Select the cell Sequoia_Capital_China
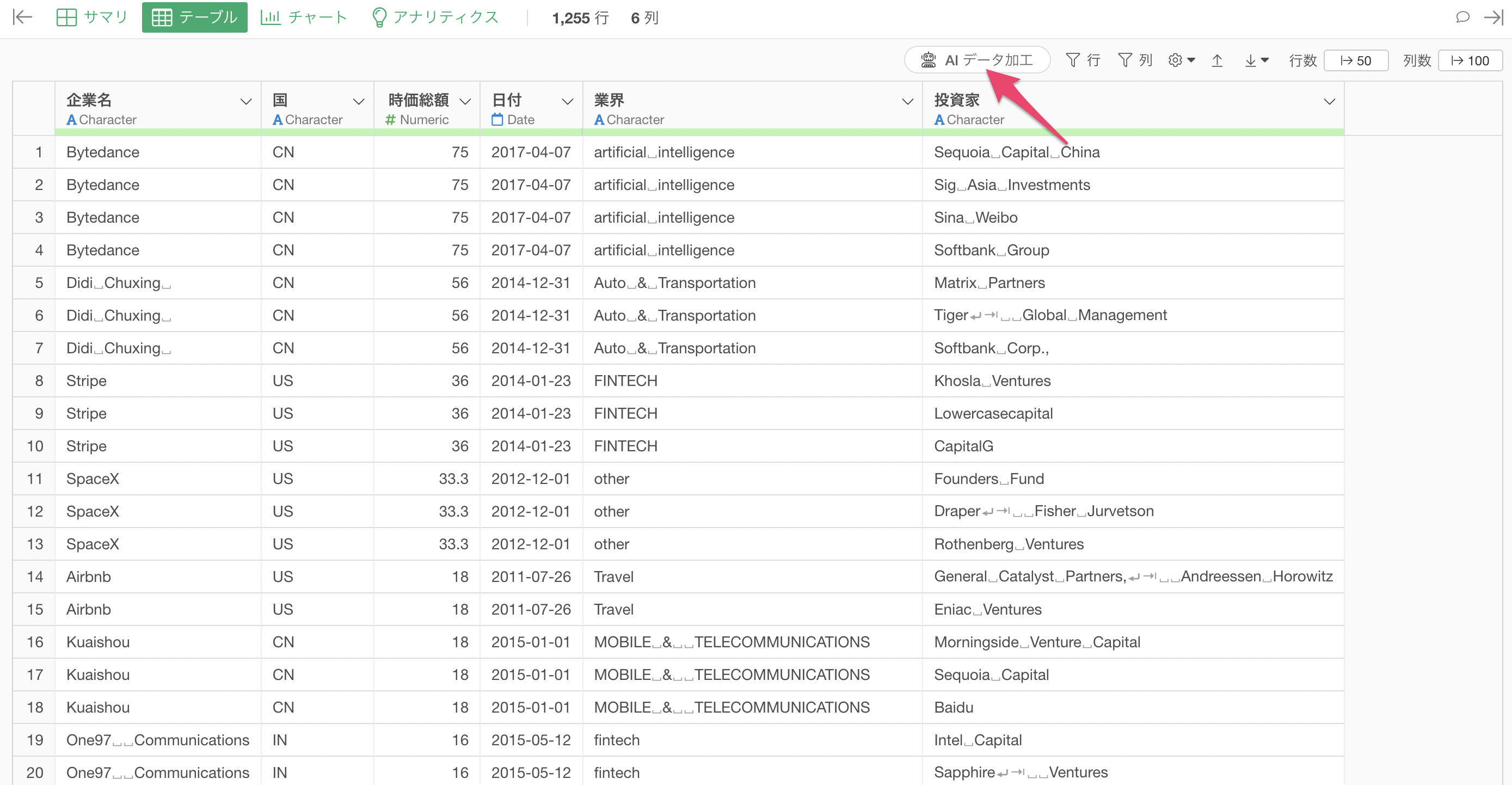This screenshot has width=1512, height=785. coord(1133,152)
